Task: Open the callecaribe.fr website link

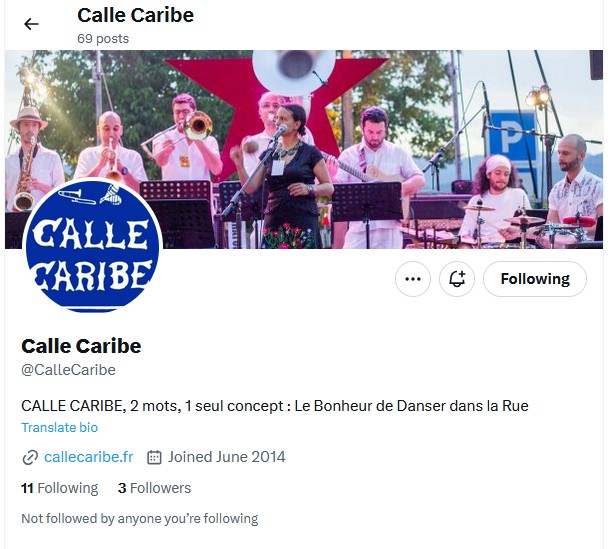Action: [88, 457]
